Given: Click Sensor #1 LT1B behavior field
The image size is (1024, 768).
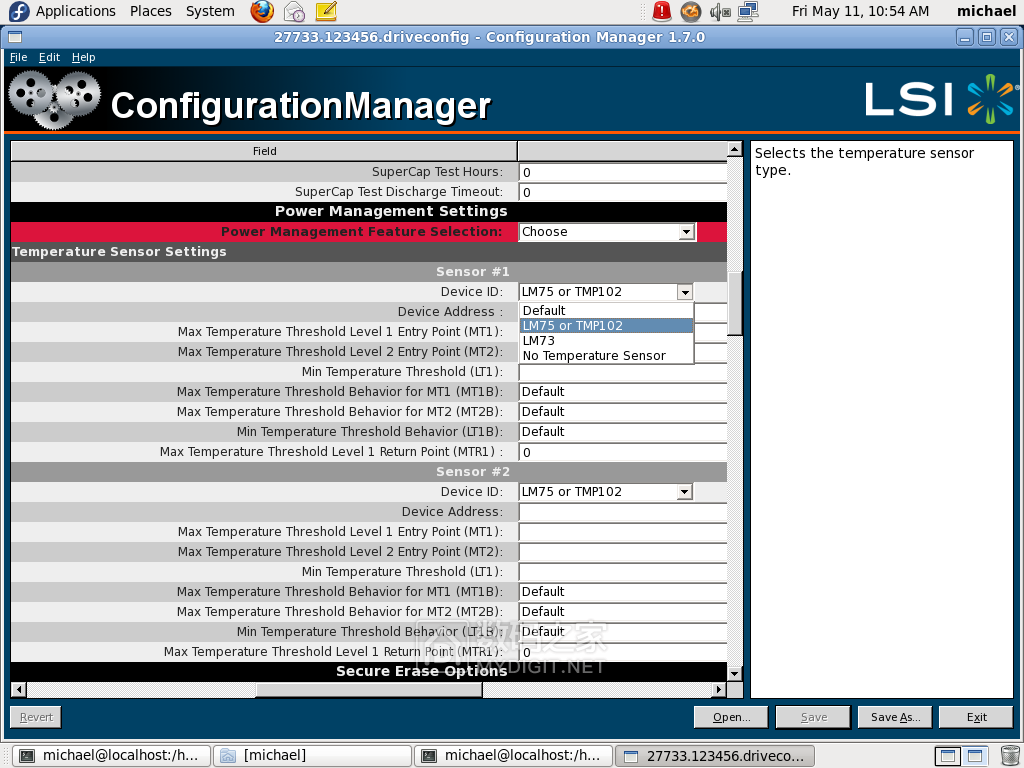Looking at the screenshot, I should click(x=623, y=432).
